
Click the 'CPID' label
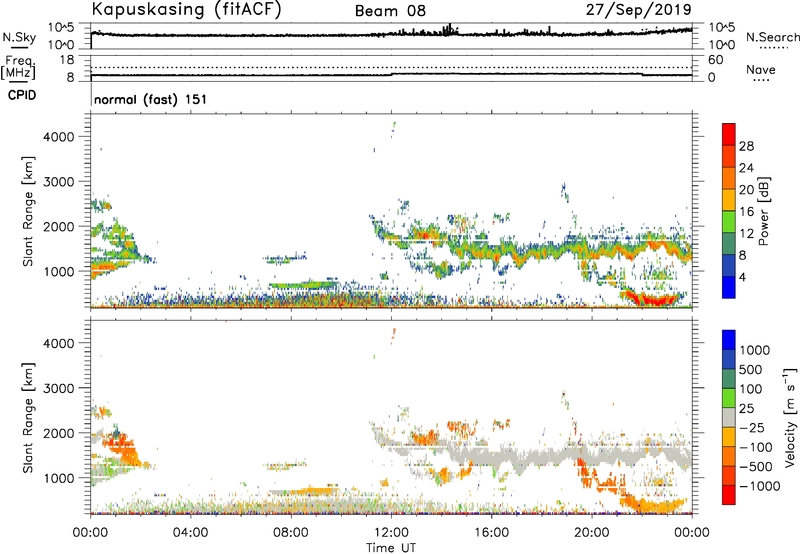(x=22, y=95)
